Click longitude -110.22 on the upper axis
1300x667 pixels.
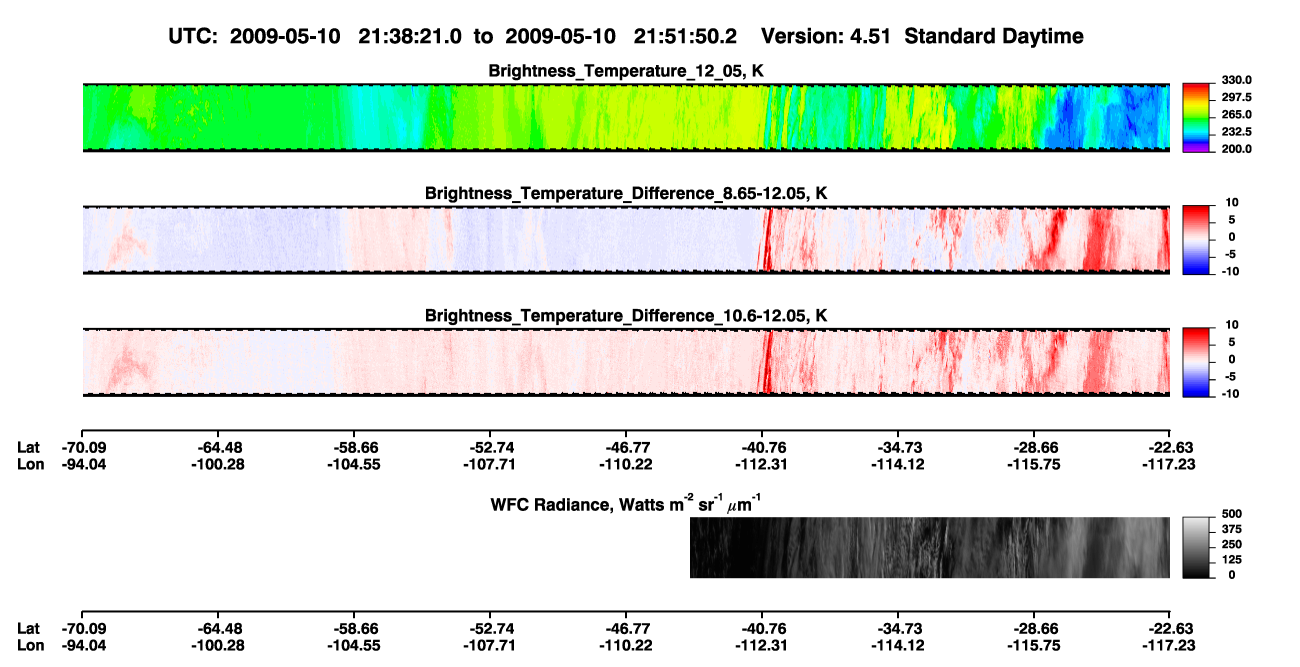625,464
